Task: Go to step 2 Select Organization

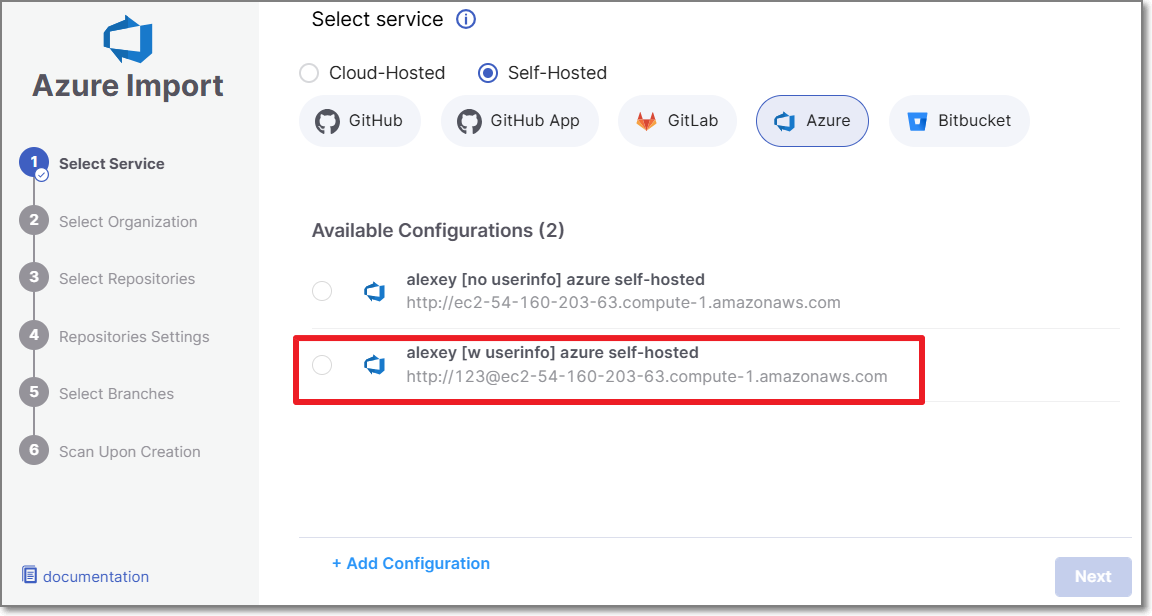Action: (127, 222)
